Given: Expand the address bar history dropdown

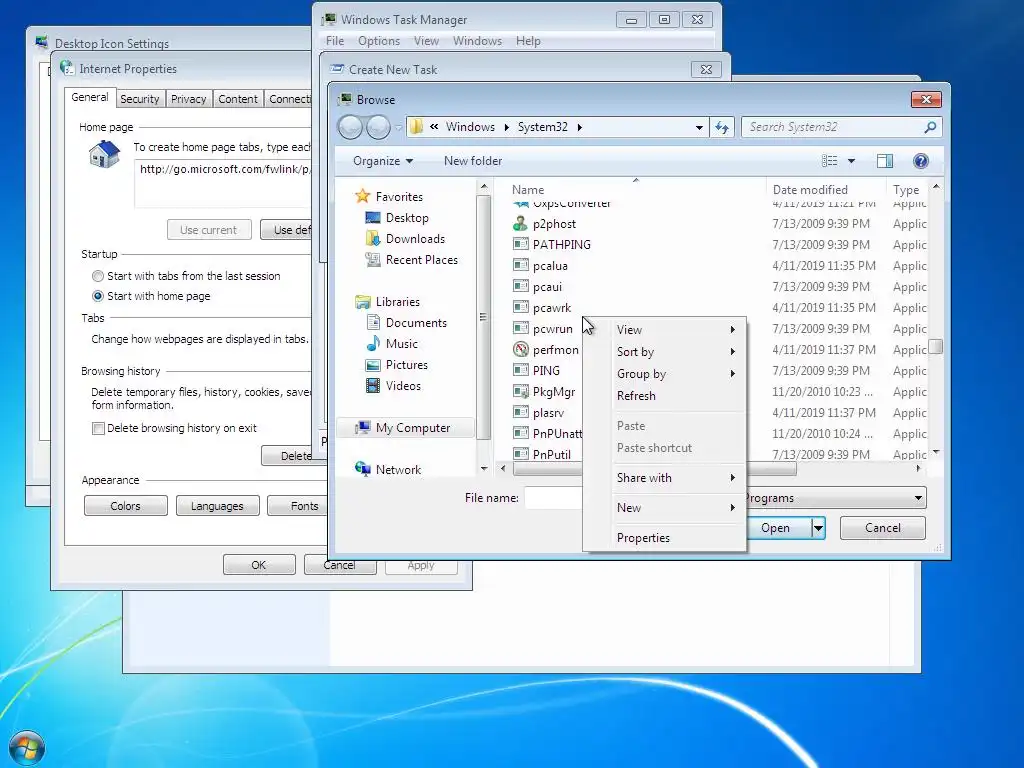Looking at the screenshot, I should pos(699,127).
